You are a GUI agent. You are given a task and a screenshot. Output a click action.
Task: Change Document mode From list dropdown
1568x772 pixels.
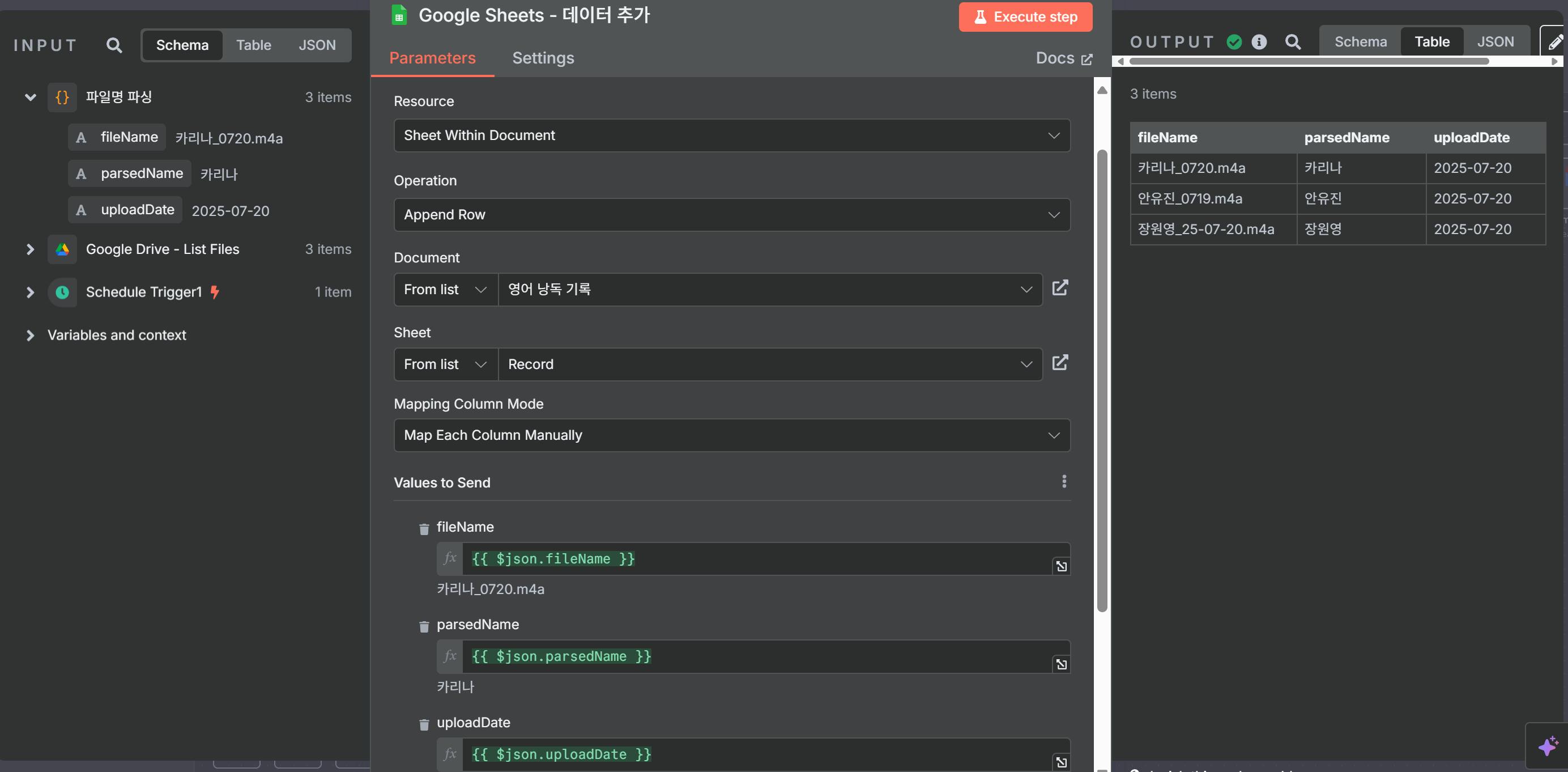(x=446, y=289)
